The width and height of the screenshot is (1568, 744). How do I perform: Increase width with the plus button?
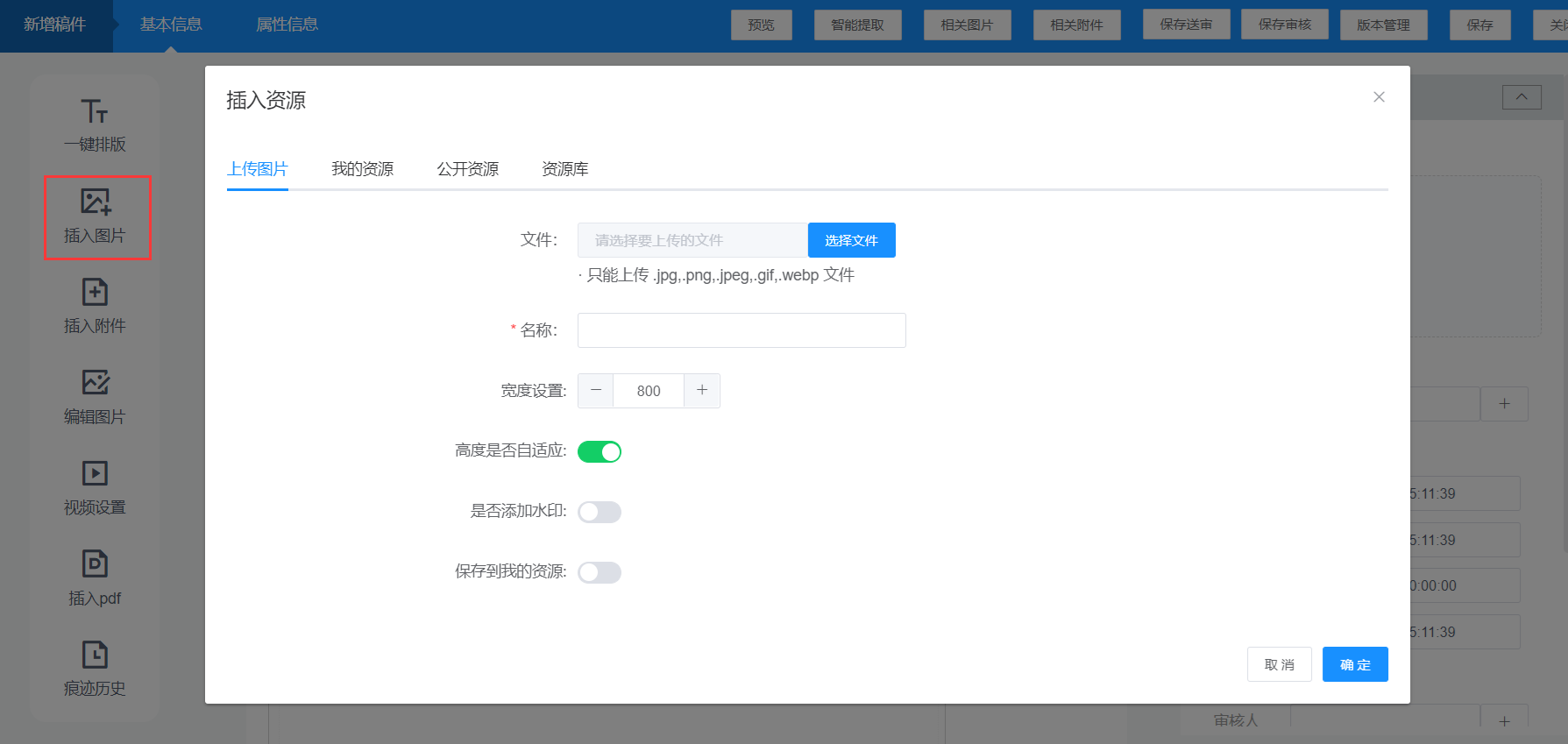[702, 391]
